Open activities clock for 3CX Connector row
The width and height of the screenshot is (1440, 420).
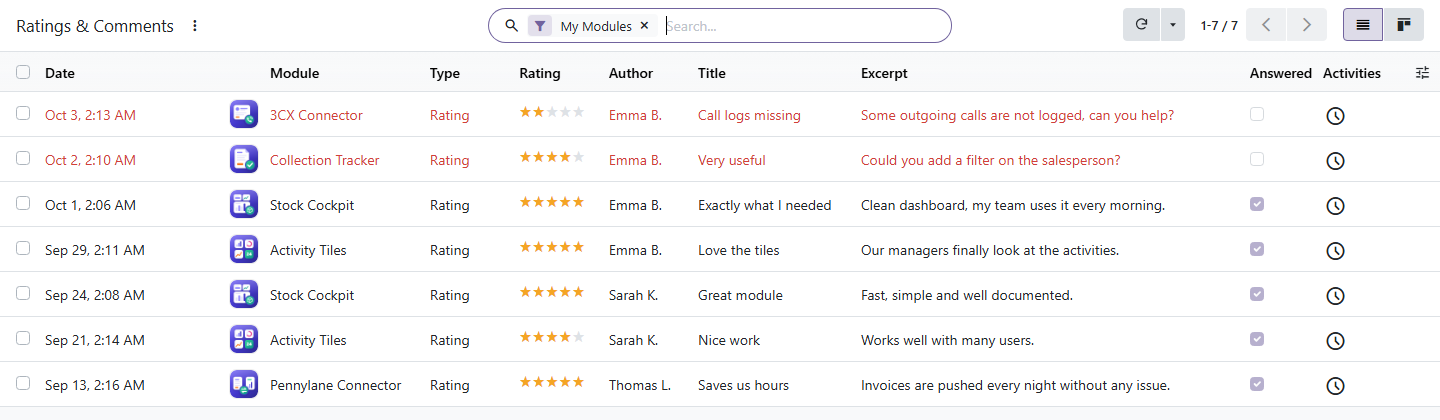tap(1334, 116)
